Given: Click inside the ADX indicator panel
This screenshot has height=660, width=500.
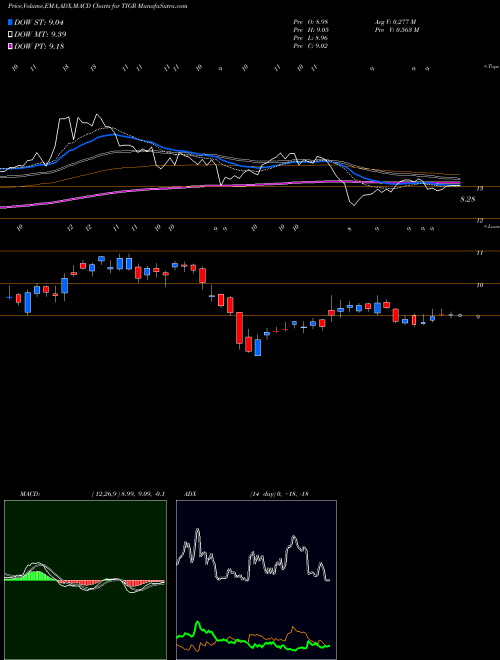Looking at the screenshot, I should point(256,580).
